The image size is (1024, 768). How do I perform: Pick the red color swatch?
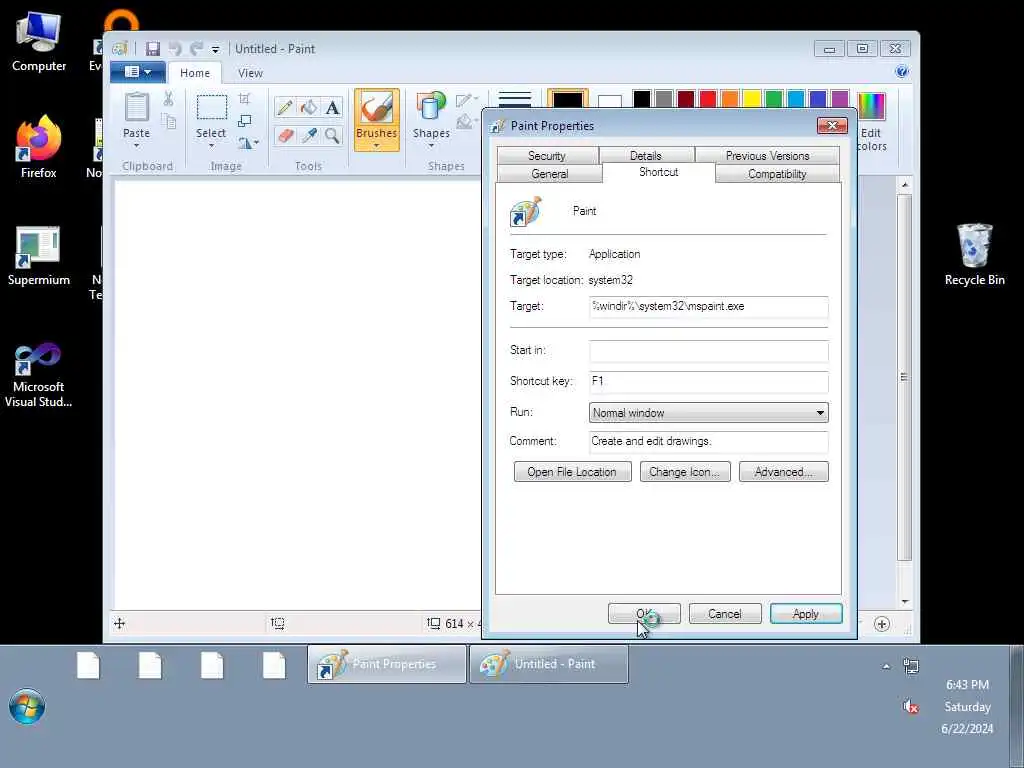point(707,99)
